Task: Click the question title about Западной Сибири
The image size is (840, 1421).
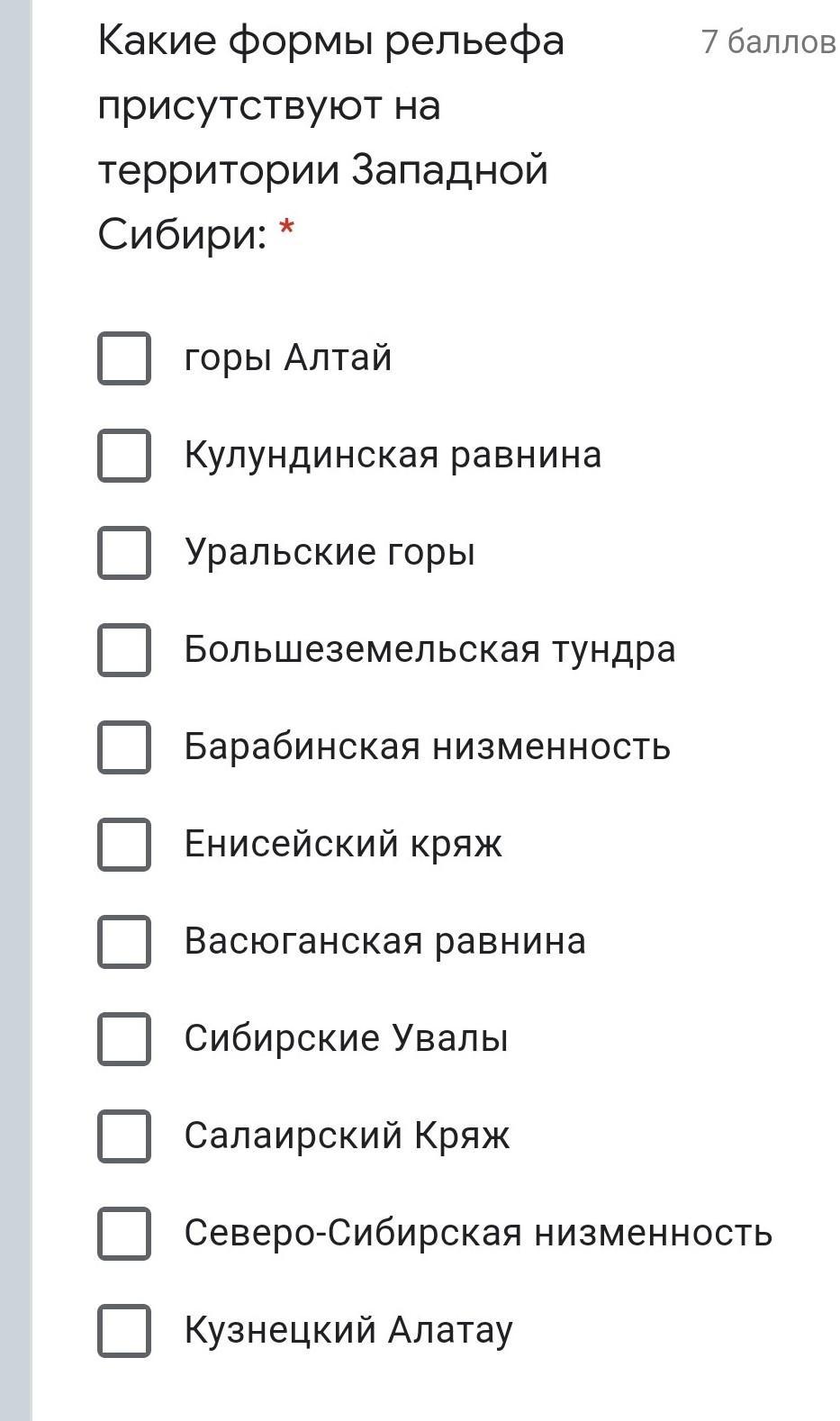Action: tap(330, 138)
